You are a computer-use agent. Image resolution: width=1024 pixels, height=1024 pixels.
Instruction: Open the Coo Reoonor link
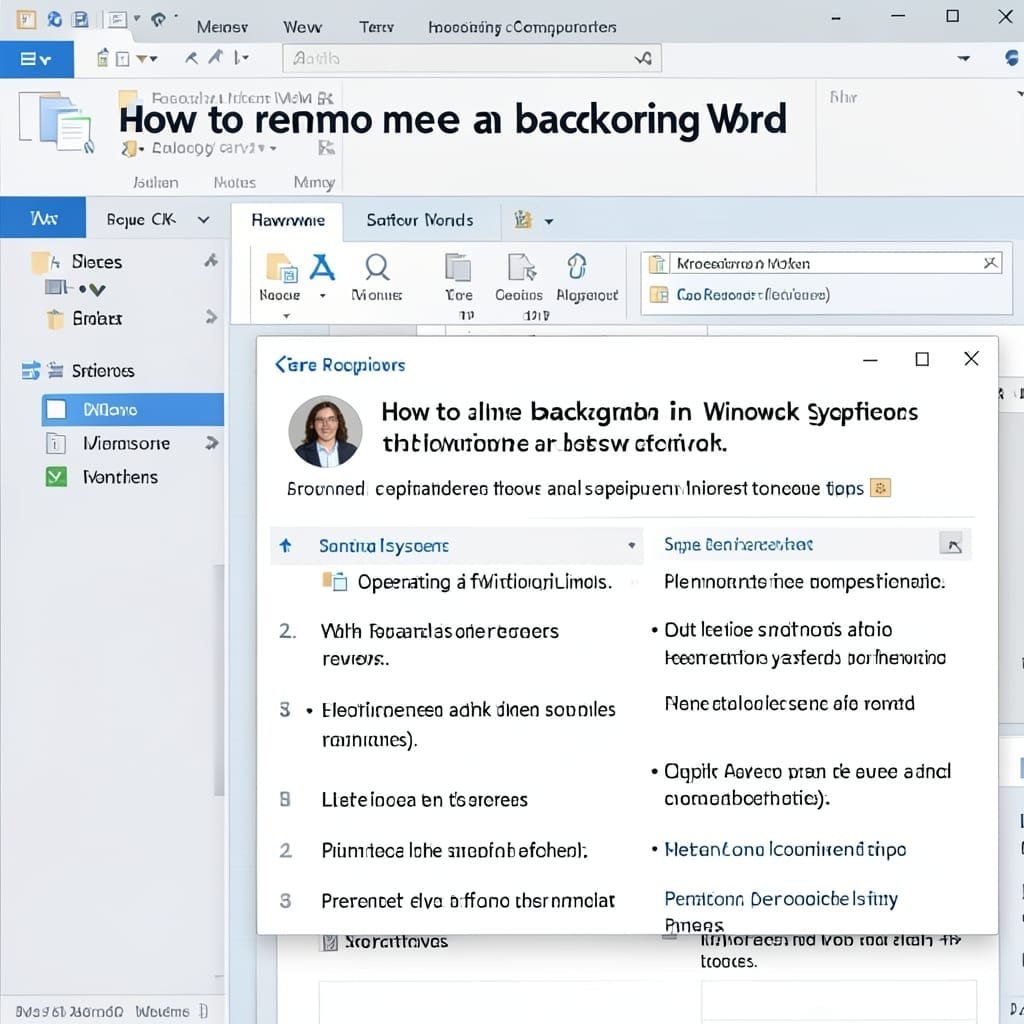[x=752, y=295]
